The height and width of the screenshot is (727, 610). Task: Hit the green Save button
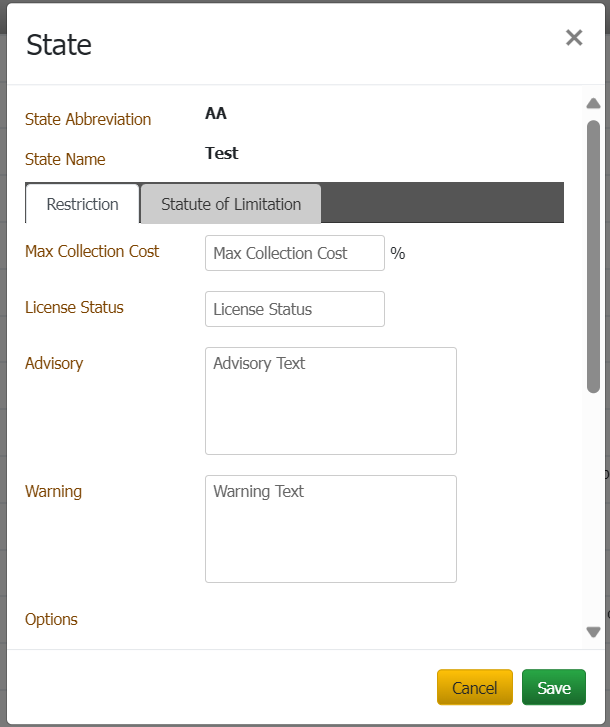(553, 688)
